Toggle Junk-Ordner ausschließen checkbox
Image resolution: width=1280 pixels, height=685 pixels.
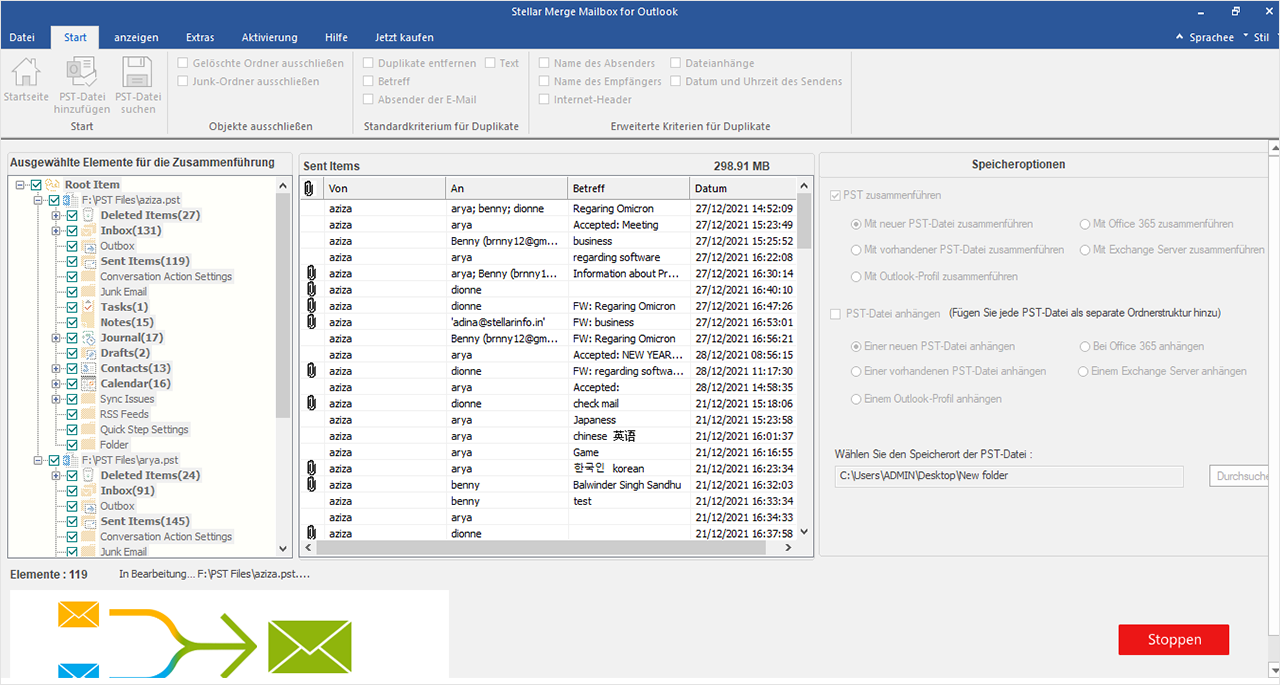tap(183, 81)
